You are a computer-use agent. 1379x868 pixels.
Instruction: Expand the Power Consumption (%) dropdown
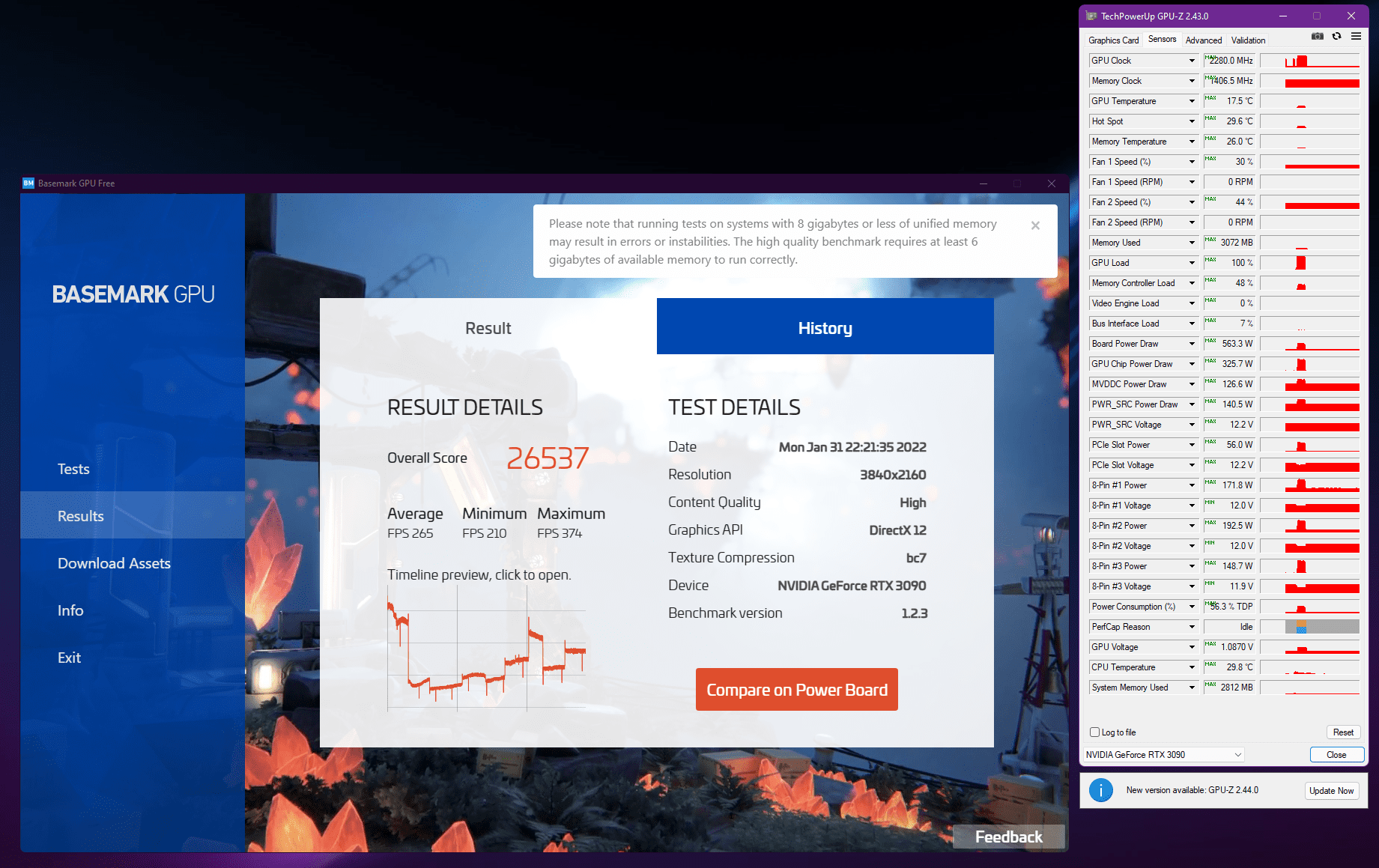tap(1192, 607)
